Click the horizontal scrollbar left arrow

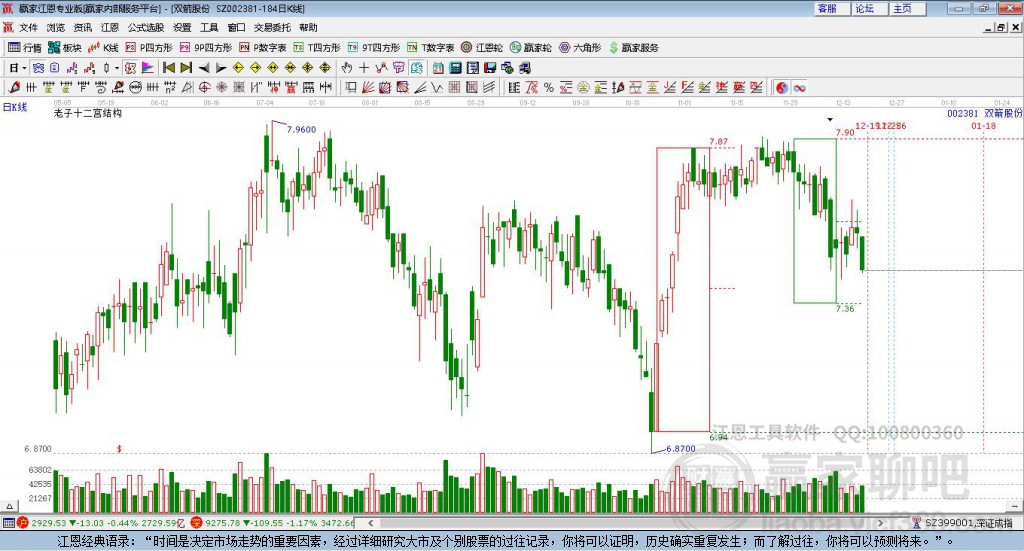(x=370, y=523)
